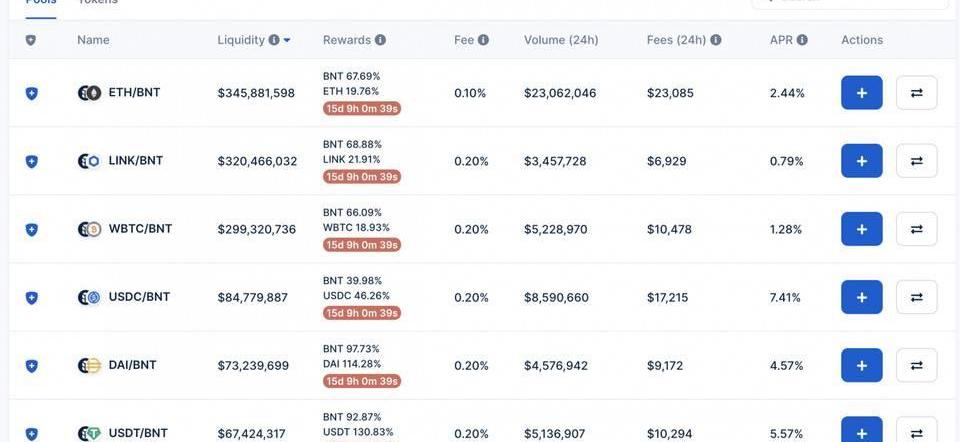Click the info icon next to Rewards
The height and width of the screenshot is (442, 960).
point(380,40)
